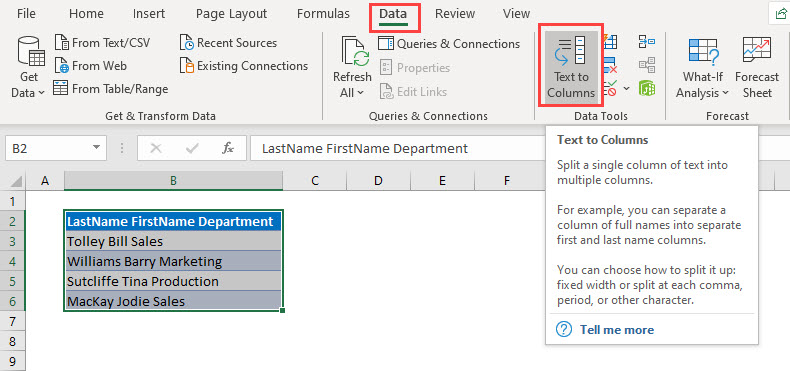The height and width of the screenshot is (371, 790).
Task: Switch to the Review tab
Action: pos(455,14)
